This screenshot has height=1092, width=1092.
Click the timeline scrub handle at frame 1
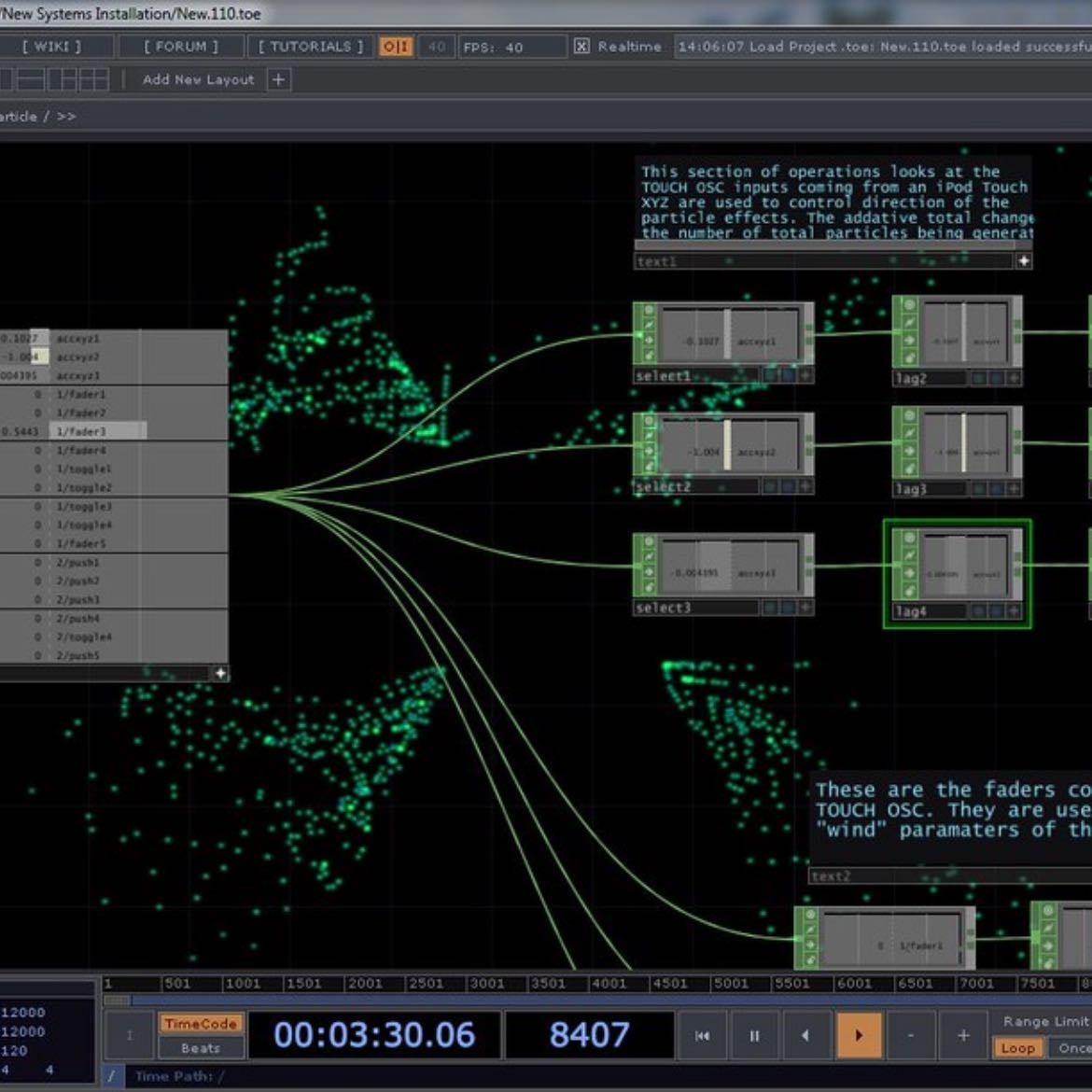click(x=117, y=1001)
